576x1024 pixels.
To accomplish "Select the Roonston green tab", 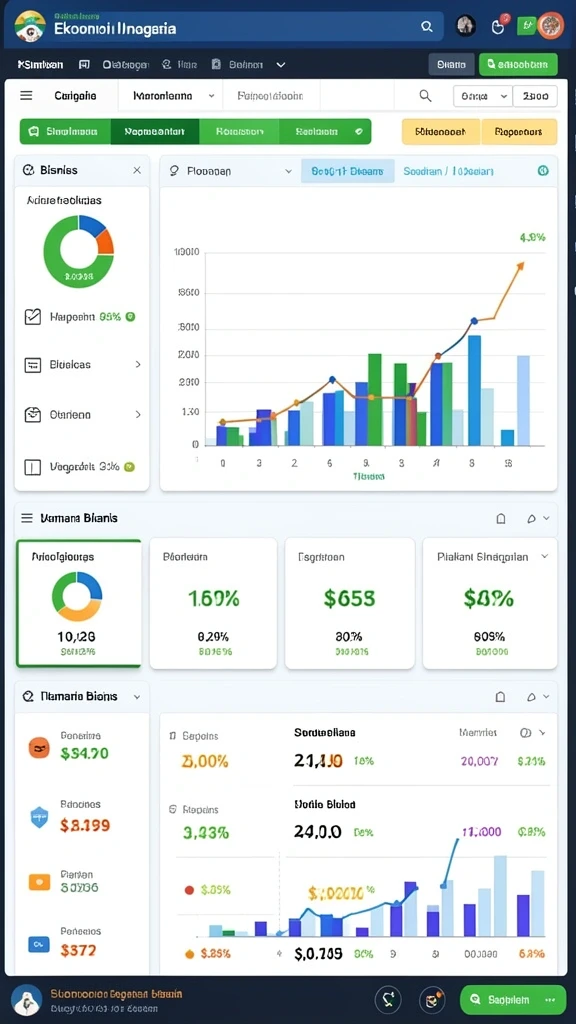I will (x=239, y=131).
